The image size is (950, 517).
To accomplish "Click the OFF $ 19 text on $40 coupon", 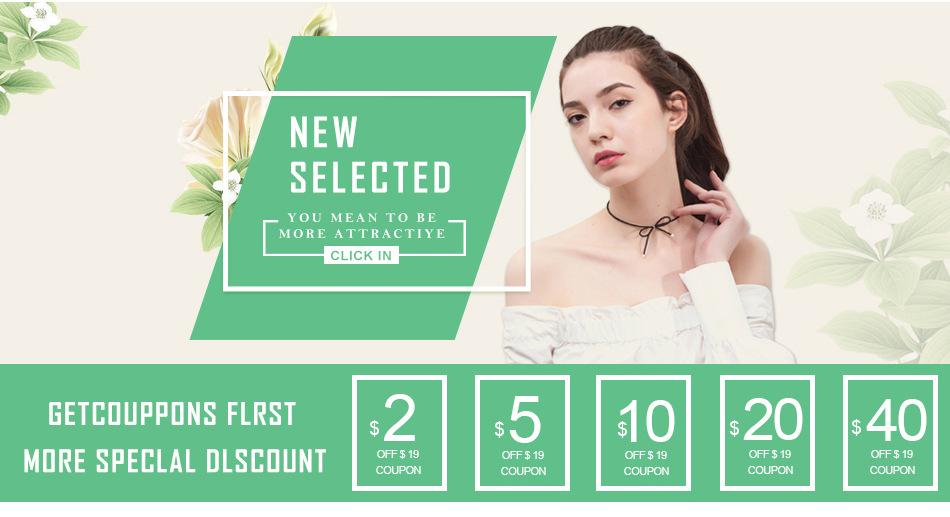I will click(x=892, y=454).
